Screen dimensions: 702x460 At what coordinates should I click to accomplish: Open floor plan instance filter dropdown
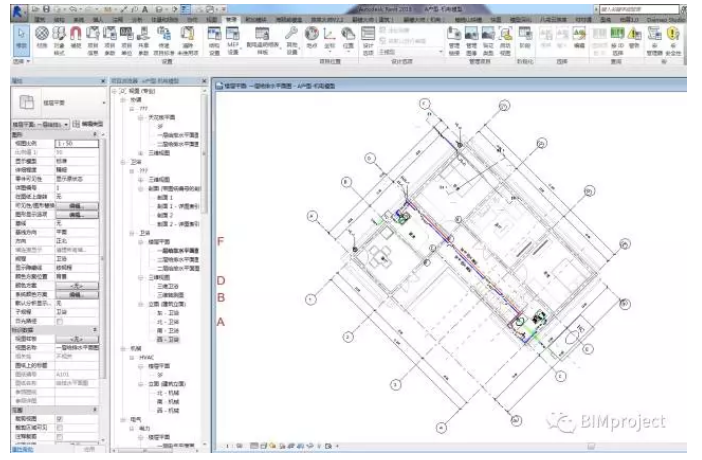point(41,124)
